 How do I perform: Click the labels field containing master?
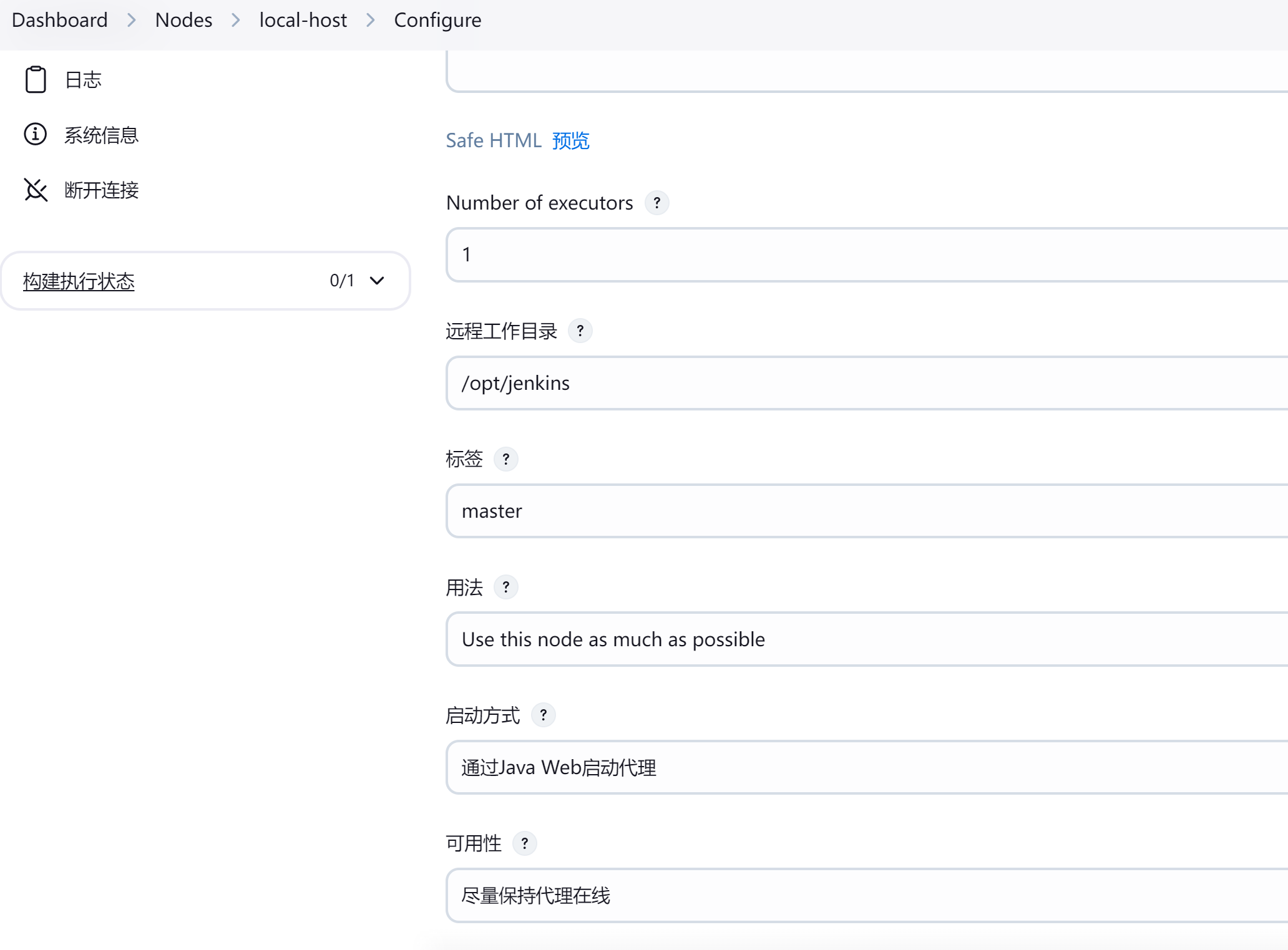[867, 511]
